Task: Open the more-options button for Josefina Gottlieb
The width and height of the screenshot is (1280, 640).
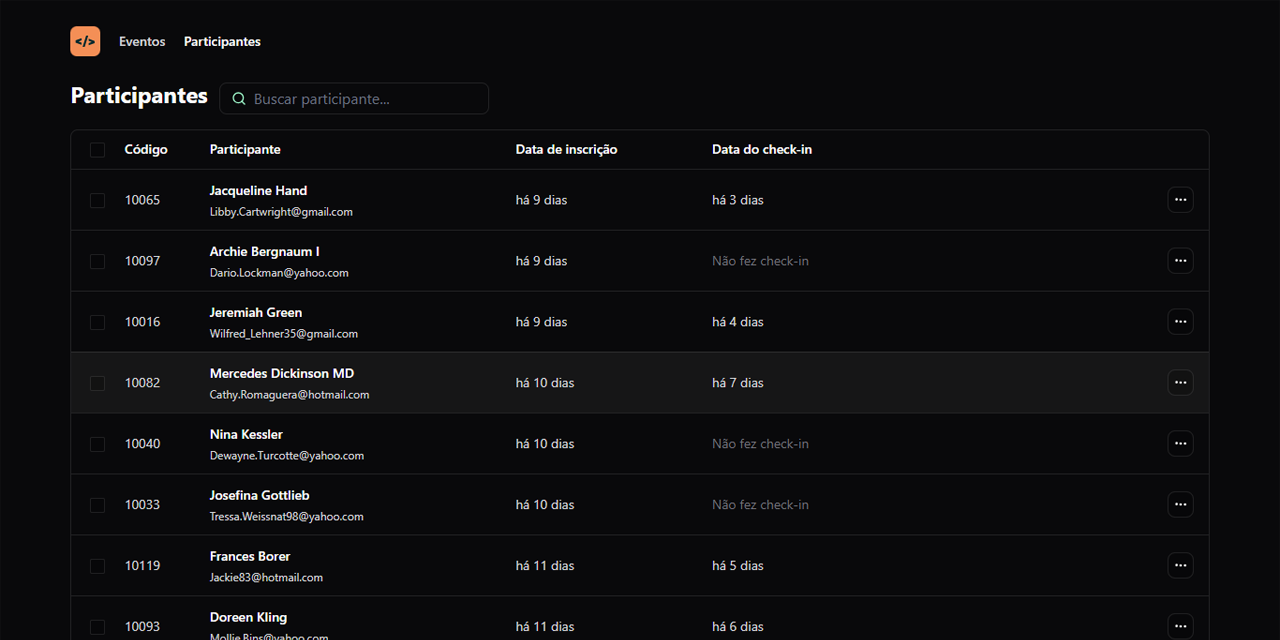Action: pyautogui.click(x=1180, y=505)
